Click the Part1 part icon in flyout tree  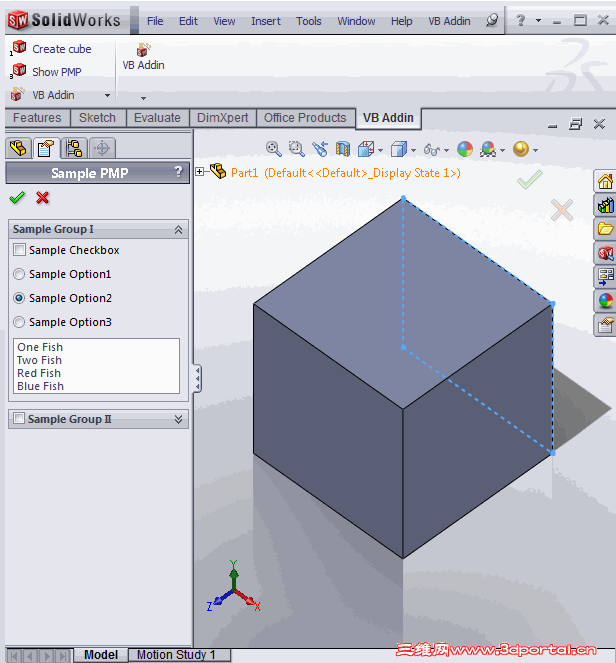pyautogui.click(x=218, y=171)
